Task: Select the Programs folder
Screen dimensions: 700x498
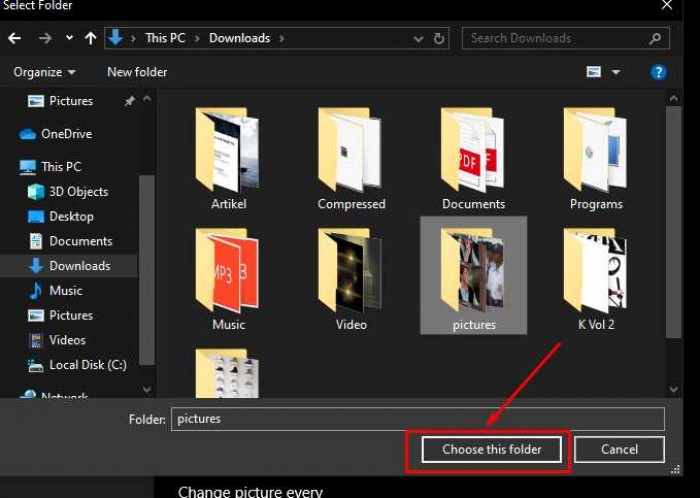Action: point(596,158)
